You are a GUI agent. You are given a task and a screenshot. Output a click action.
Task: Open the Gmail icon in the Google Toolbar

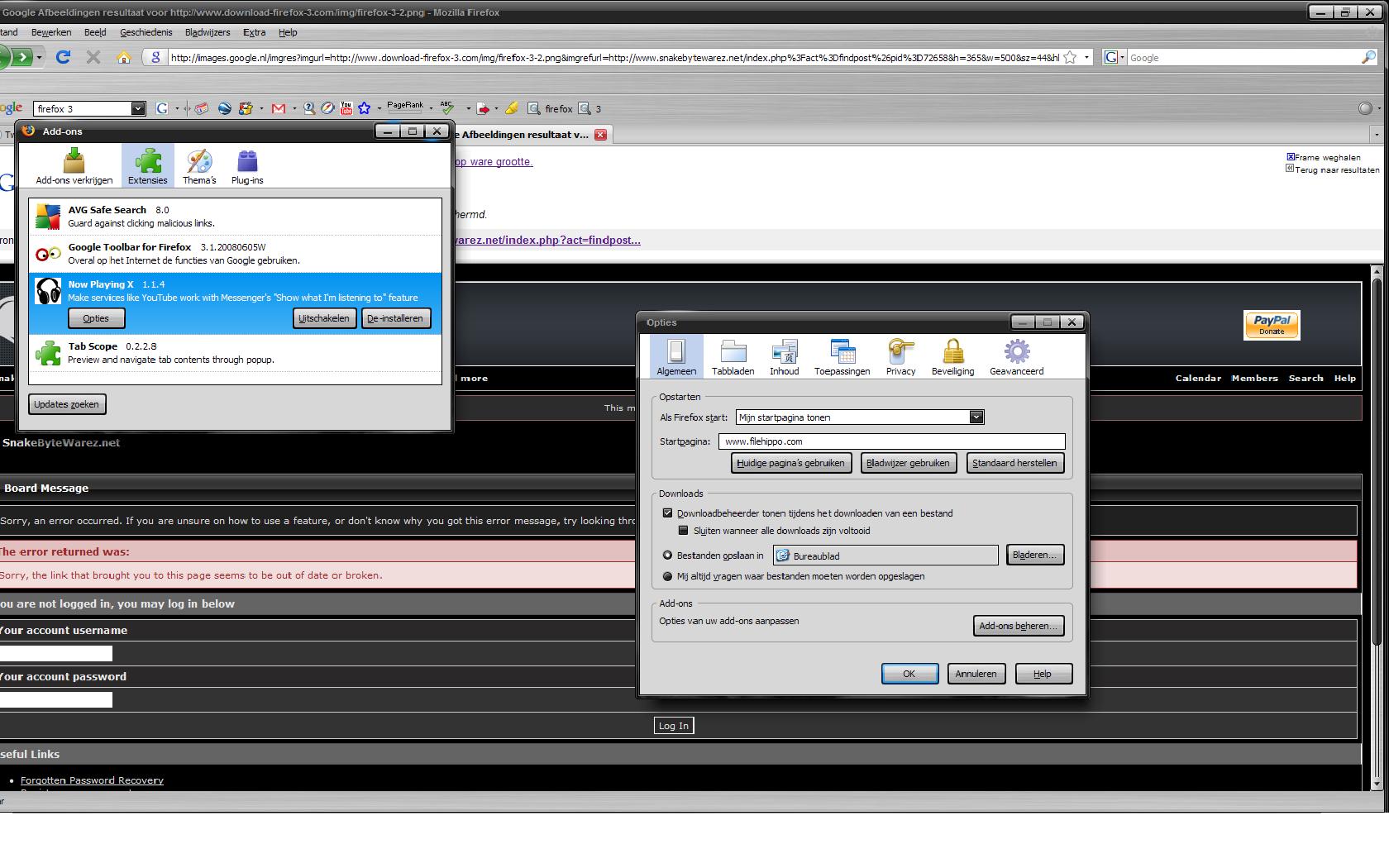279,108
